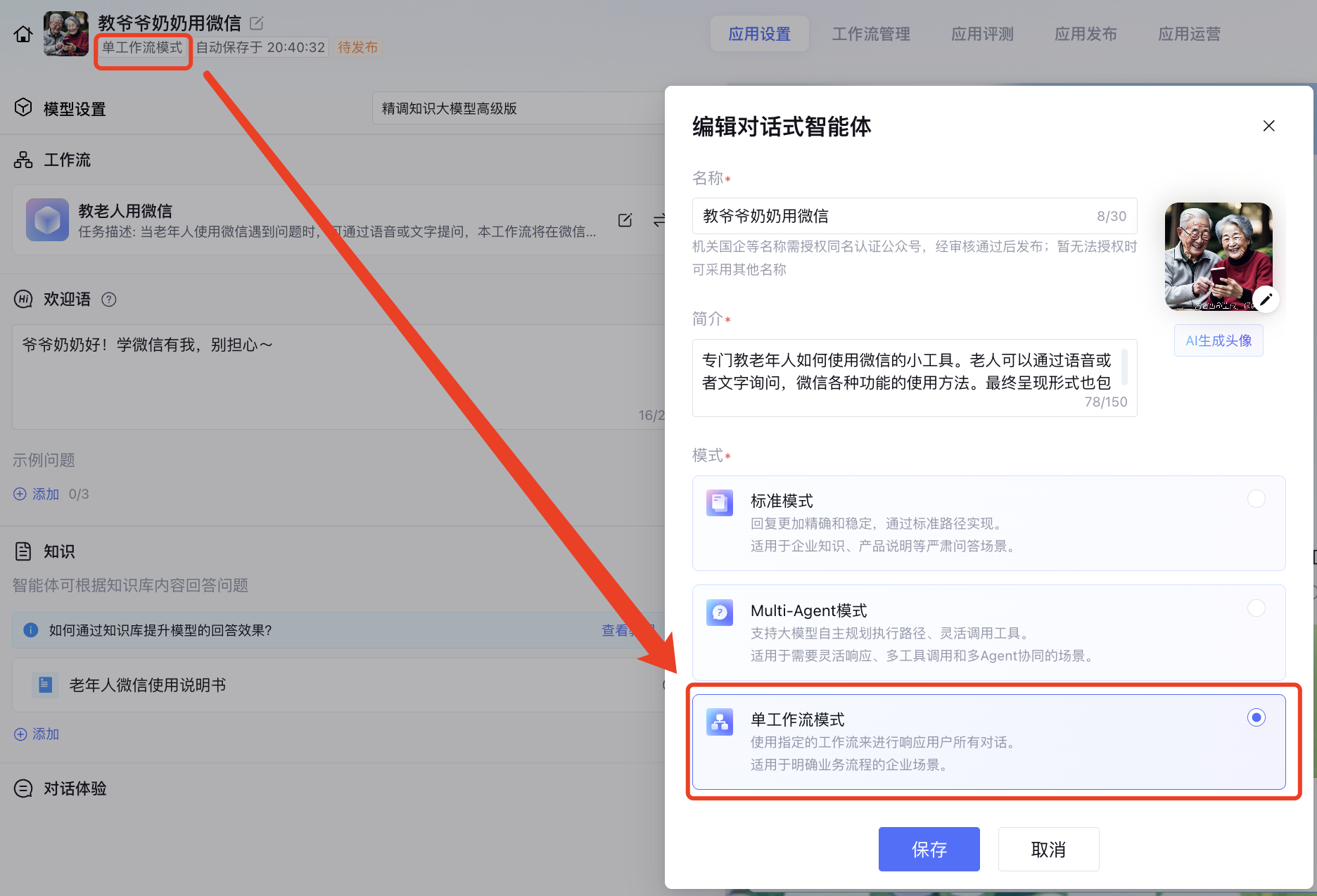1317x896 pixels.
Task: Click the 单工作流模式 tag in header
Action: (x=142, y=47)
